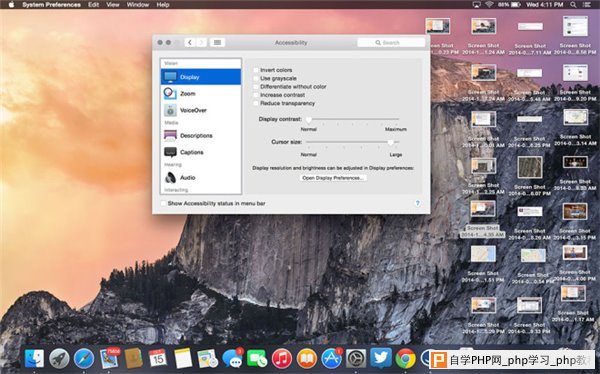Toggle Differentiate without color

pyautogui.click(x=256, y=87)
